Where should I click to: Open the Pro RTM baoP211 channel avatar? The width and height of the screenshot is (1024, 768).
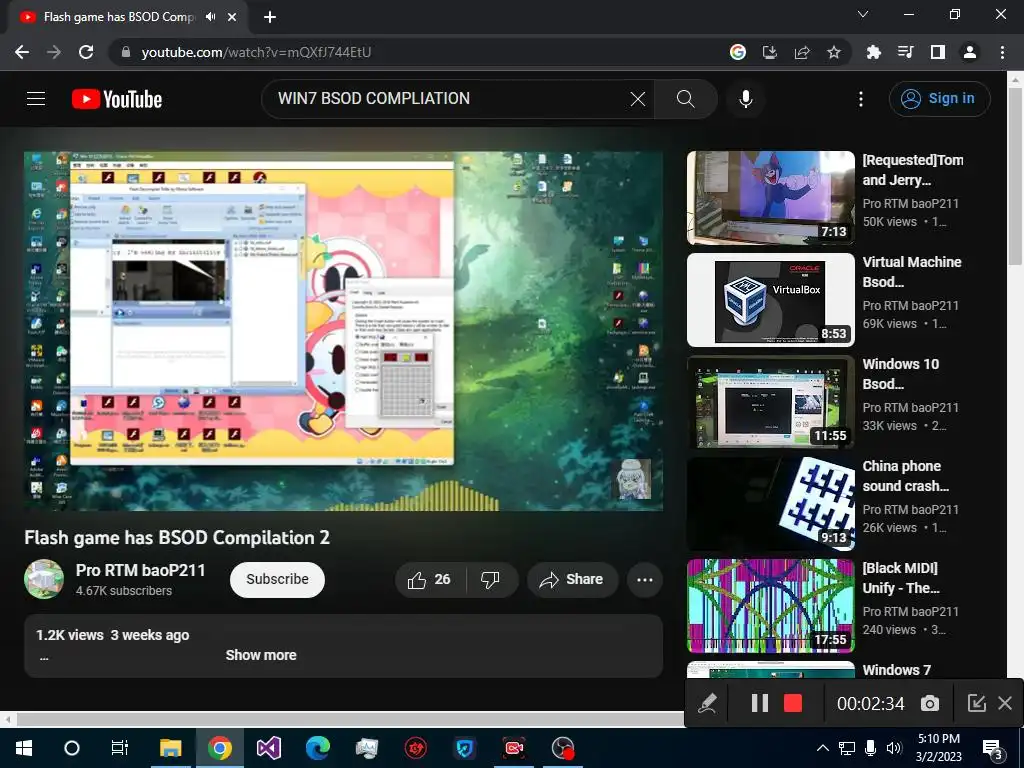44,579
